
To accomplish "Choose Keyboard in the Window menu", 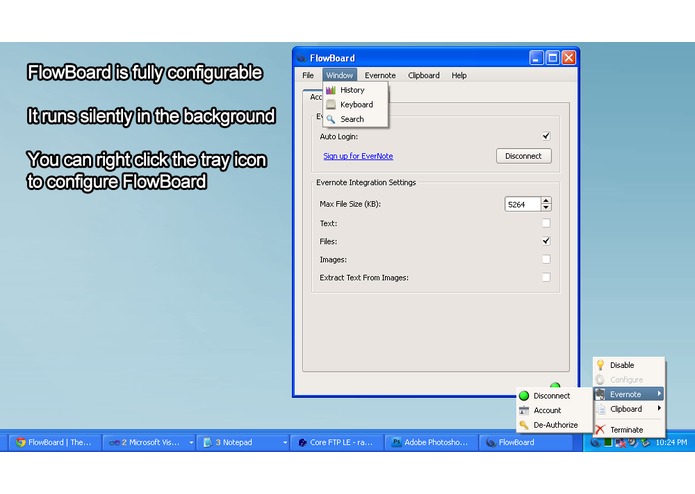I will [x=355, y=105].
